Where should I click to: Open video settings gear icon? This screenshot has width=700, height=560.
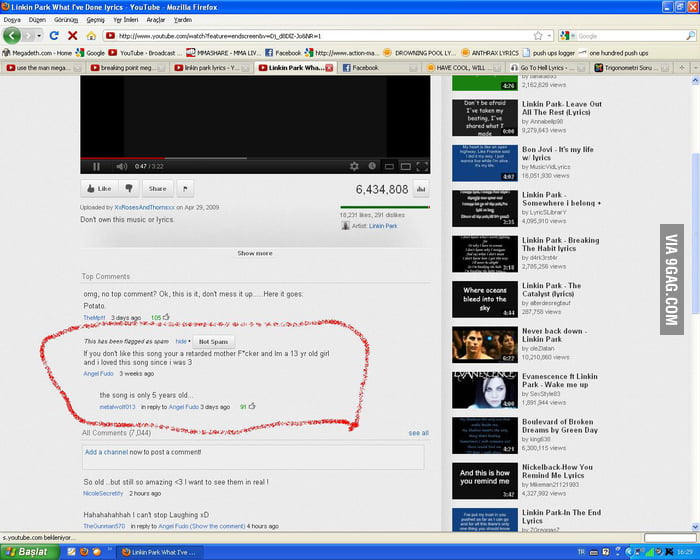pos(354,166)
